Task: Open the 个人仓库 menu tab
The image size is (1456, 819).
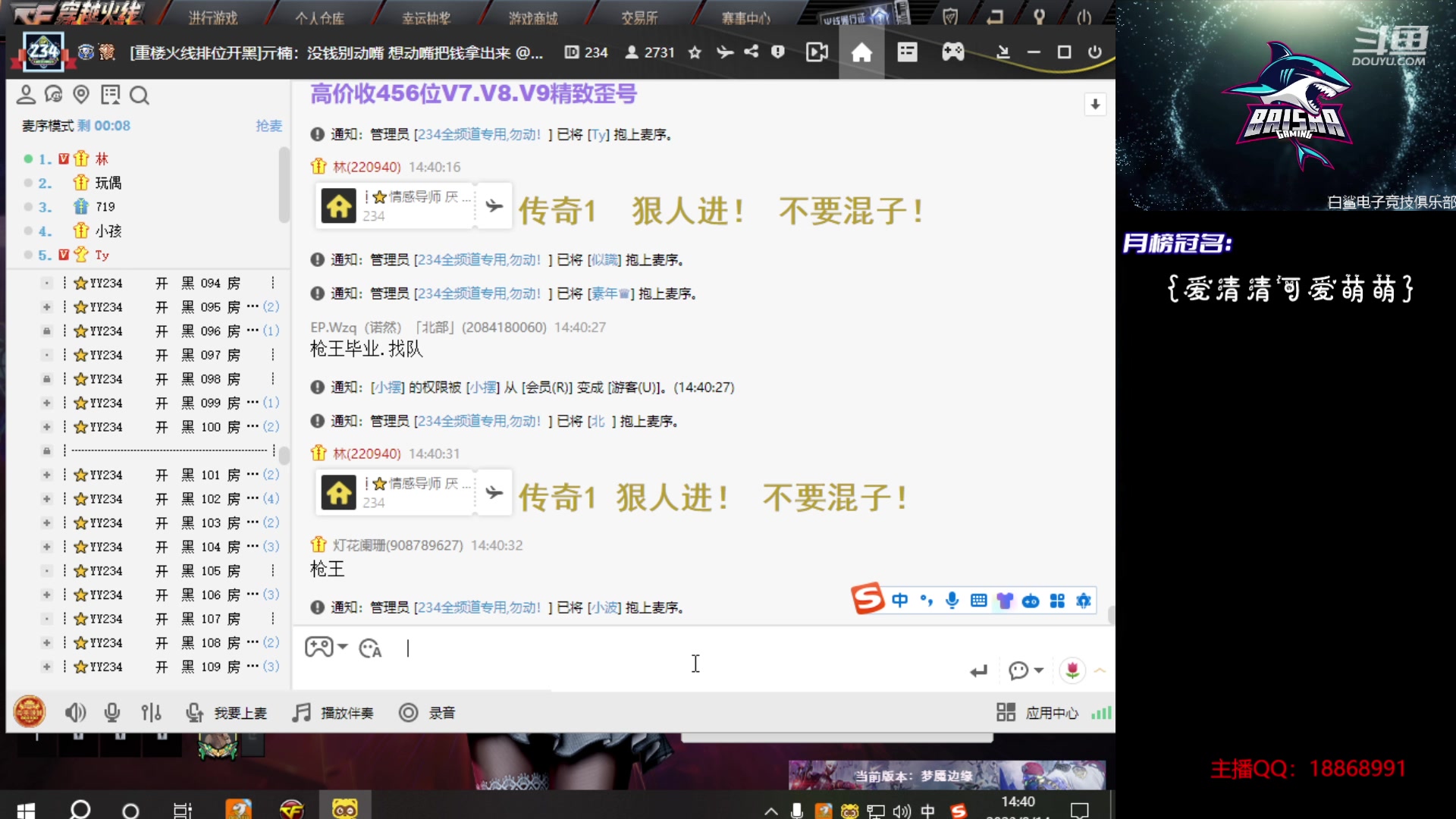Action: point(319,17)
